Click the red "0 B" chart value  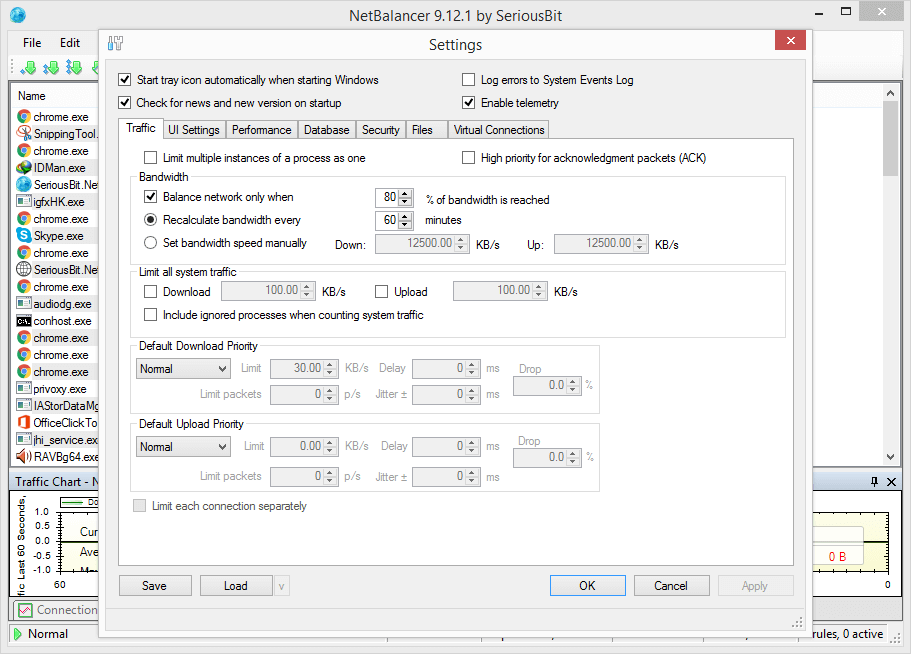837,556
